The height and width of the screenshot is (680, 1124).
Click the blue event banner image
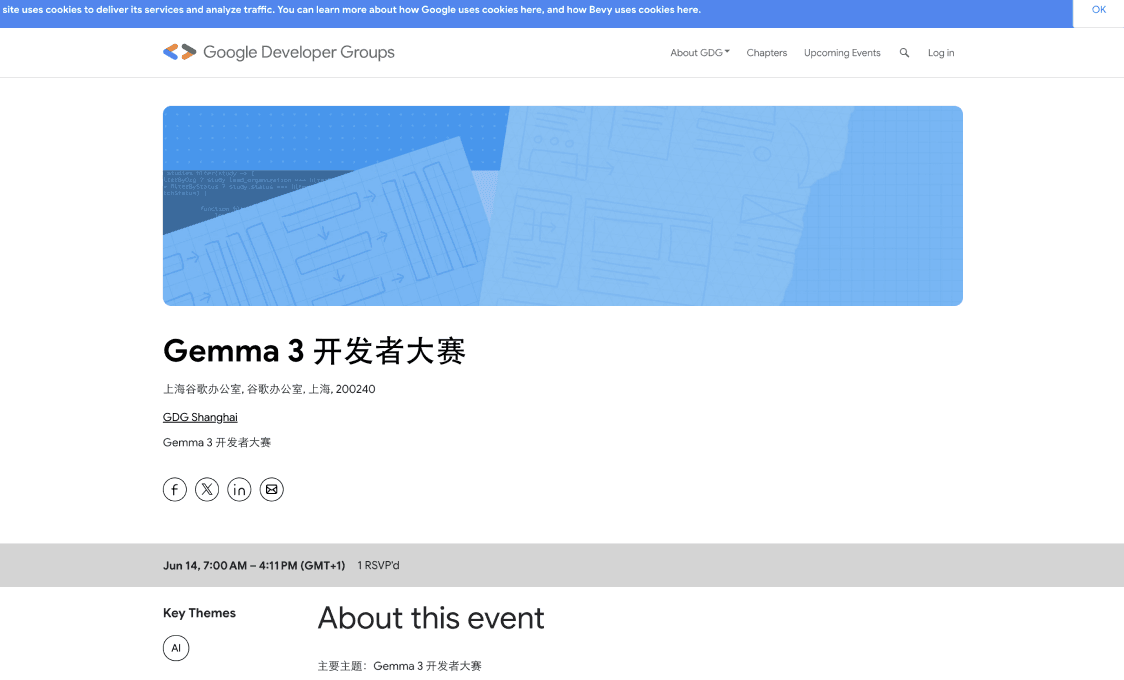click(x=562, y=205)
